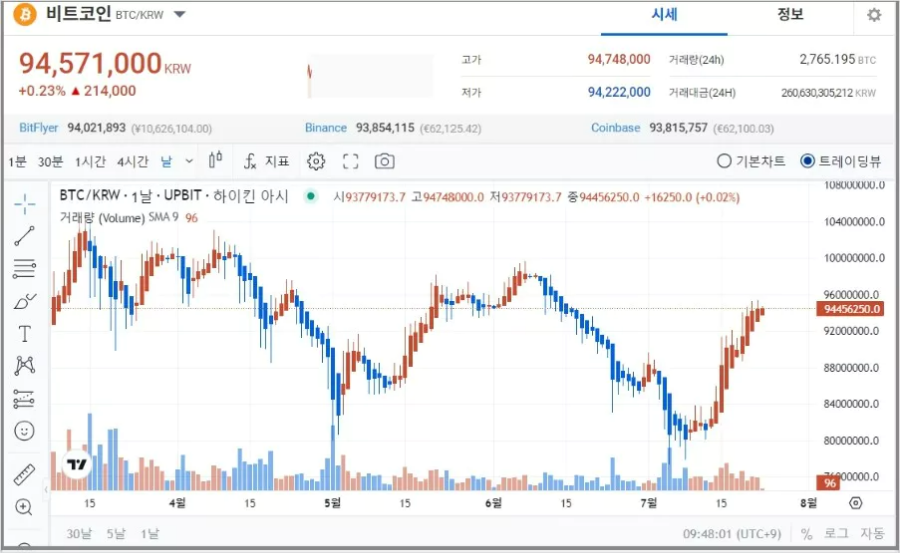Select the 30분 timeframe

50,162
